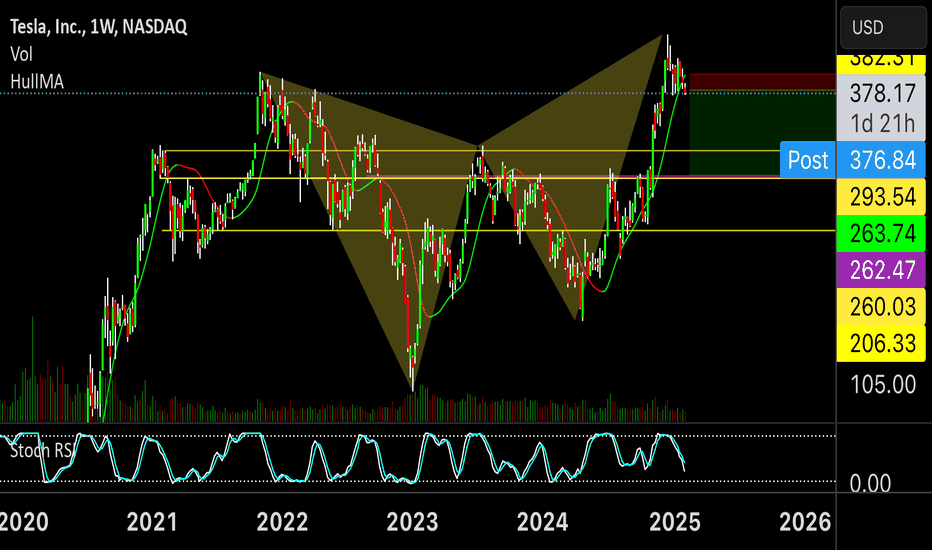Click the 0.00 Stoch RSI axis value

(870, 483)
